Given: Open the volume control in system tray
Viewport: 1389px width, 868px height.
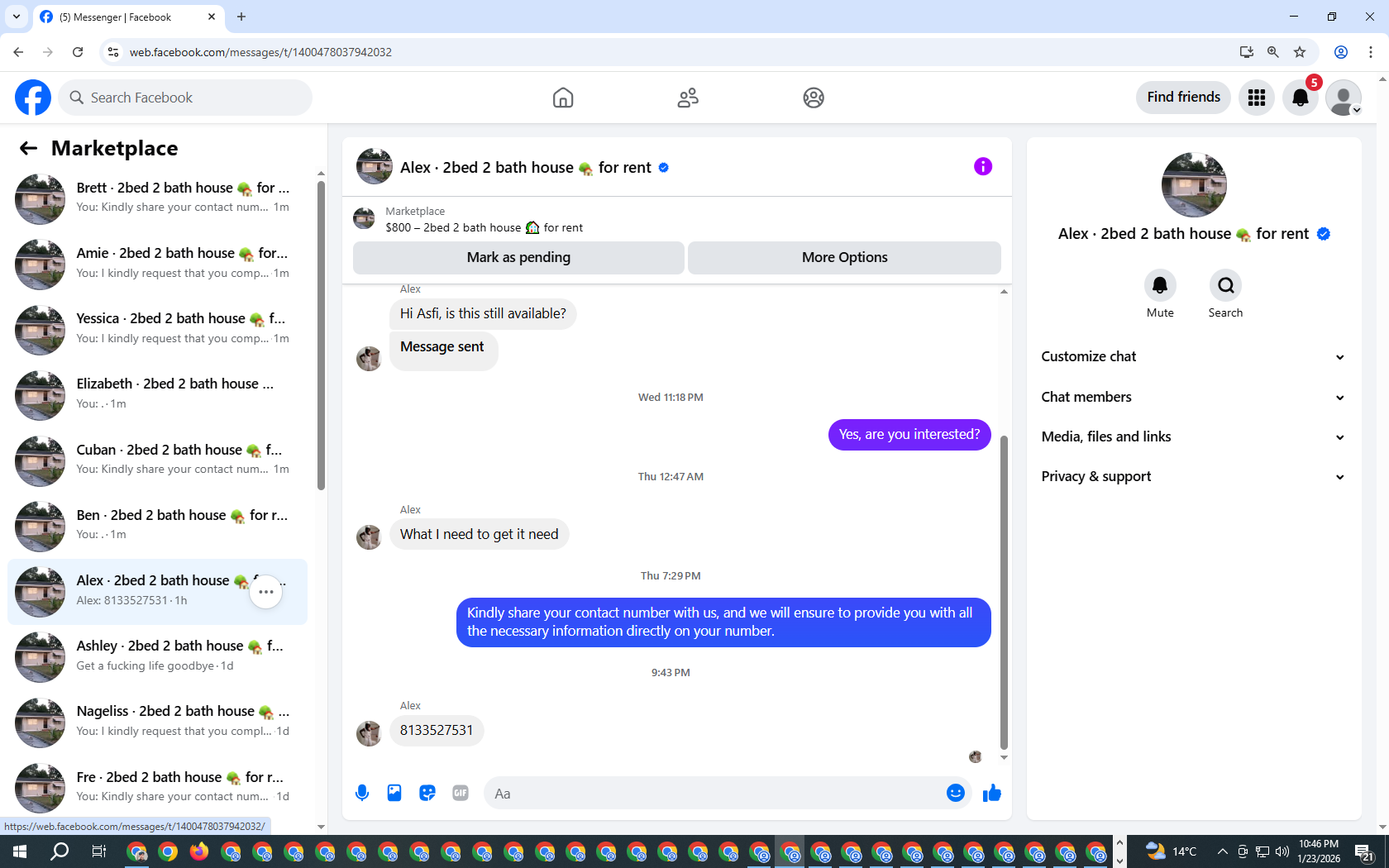Looking at the screenshot, I should [1282, 851].
